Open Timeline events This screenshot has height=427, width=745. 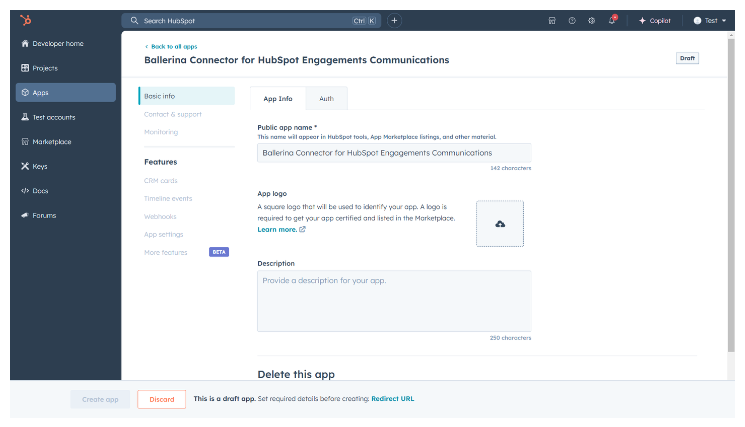pos(168,199)
